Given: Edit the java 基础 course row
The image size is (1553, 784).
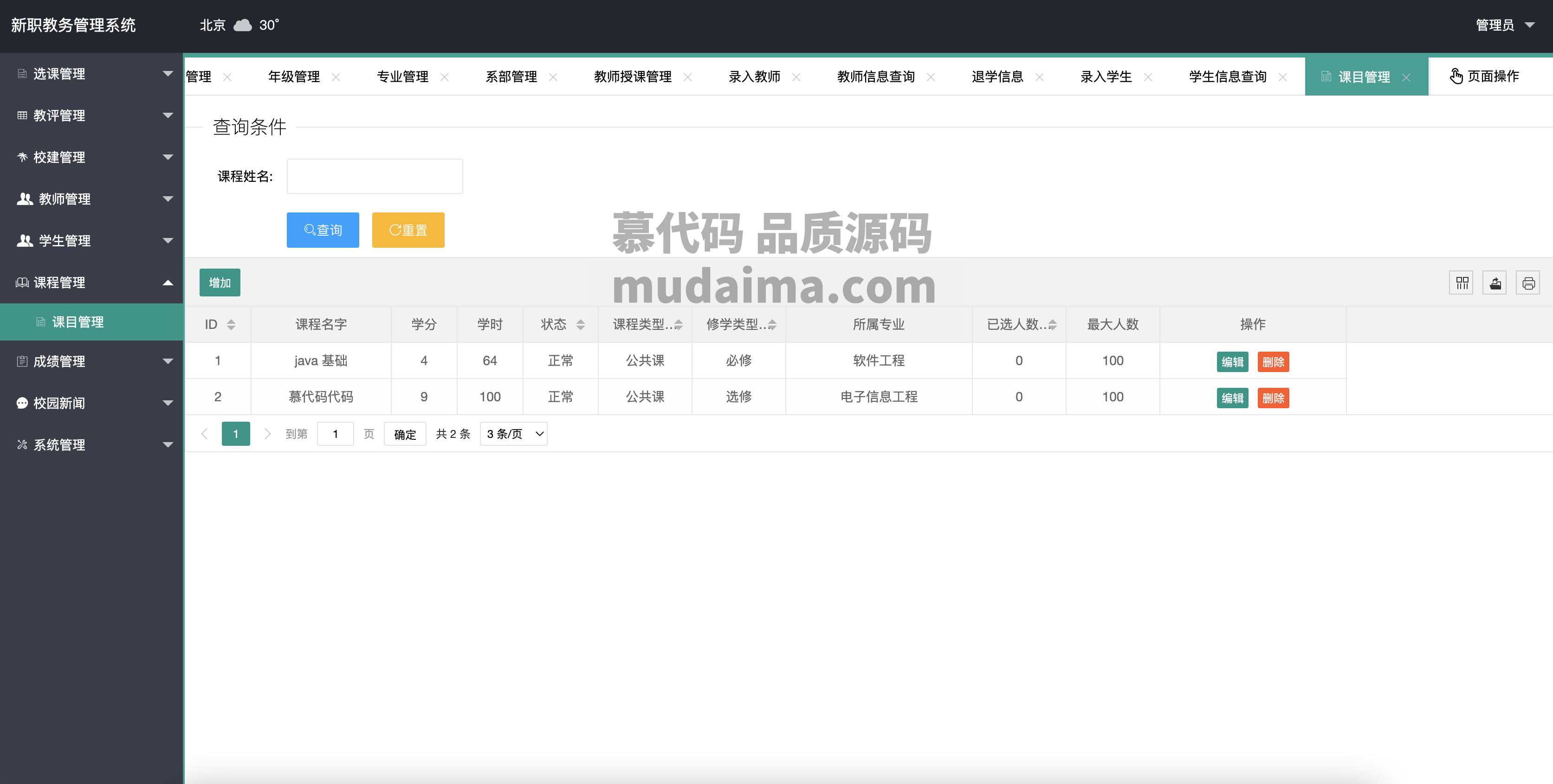Looking at the screenshot, I should (x=1232, y=362).
